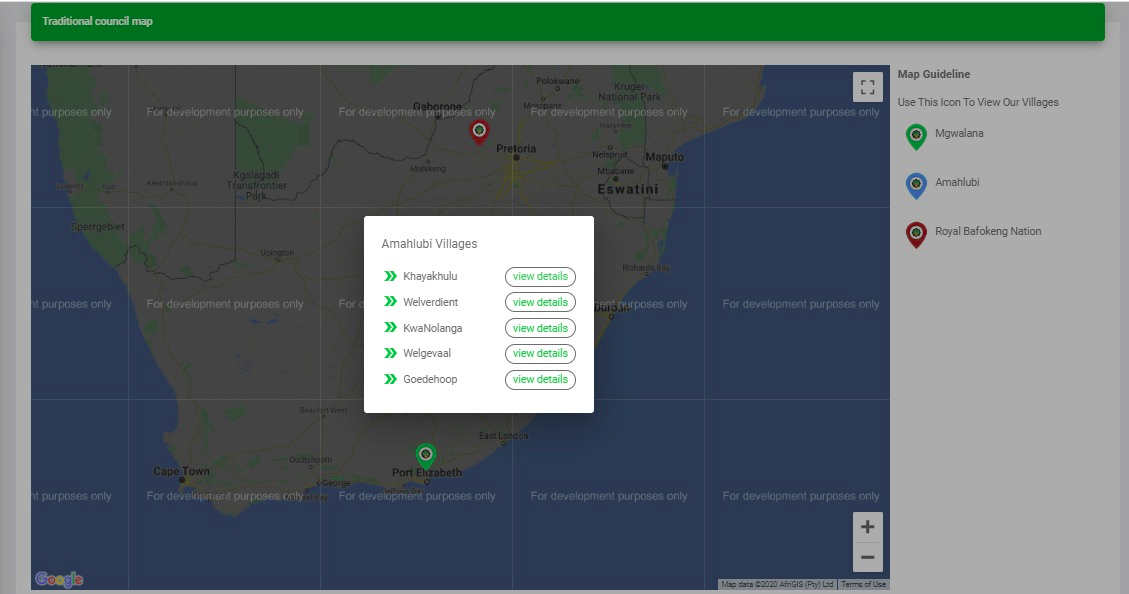Click the Google logo on the map
This screenshot has height=594, width=1129.
[59, 579]
